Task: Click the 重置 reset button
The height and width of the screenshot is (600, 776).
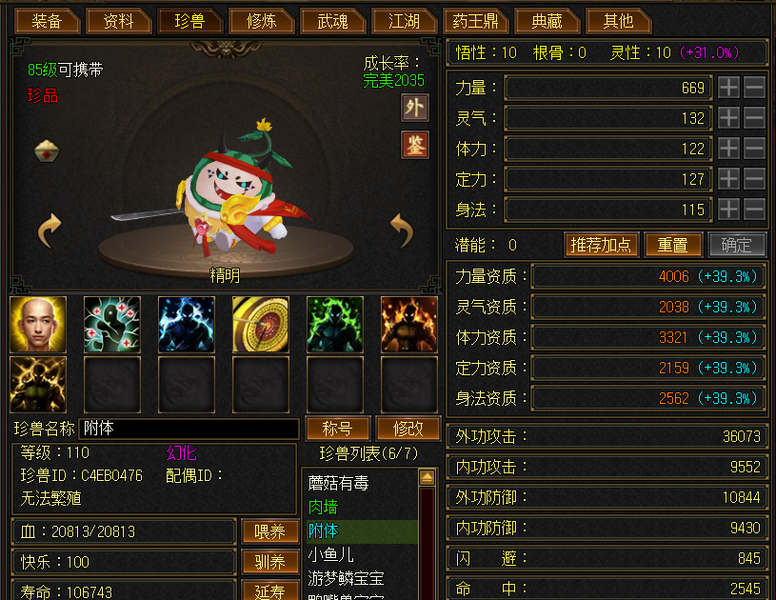Action: point(673,245)
